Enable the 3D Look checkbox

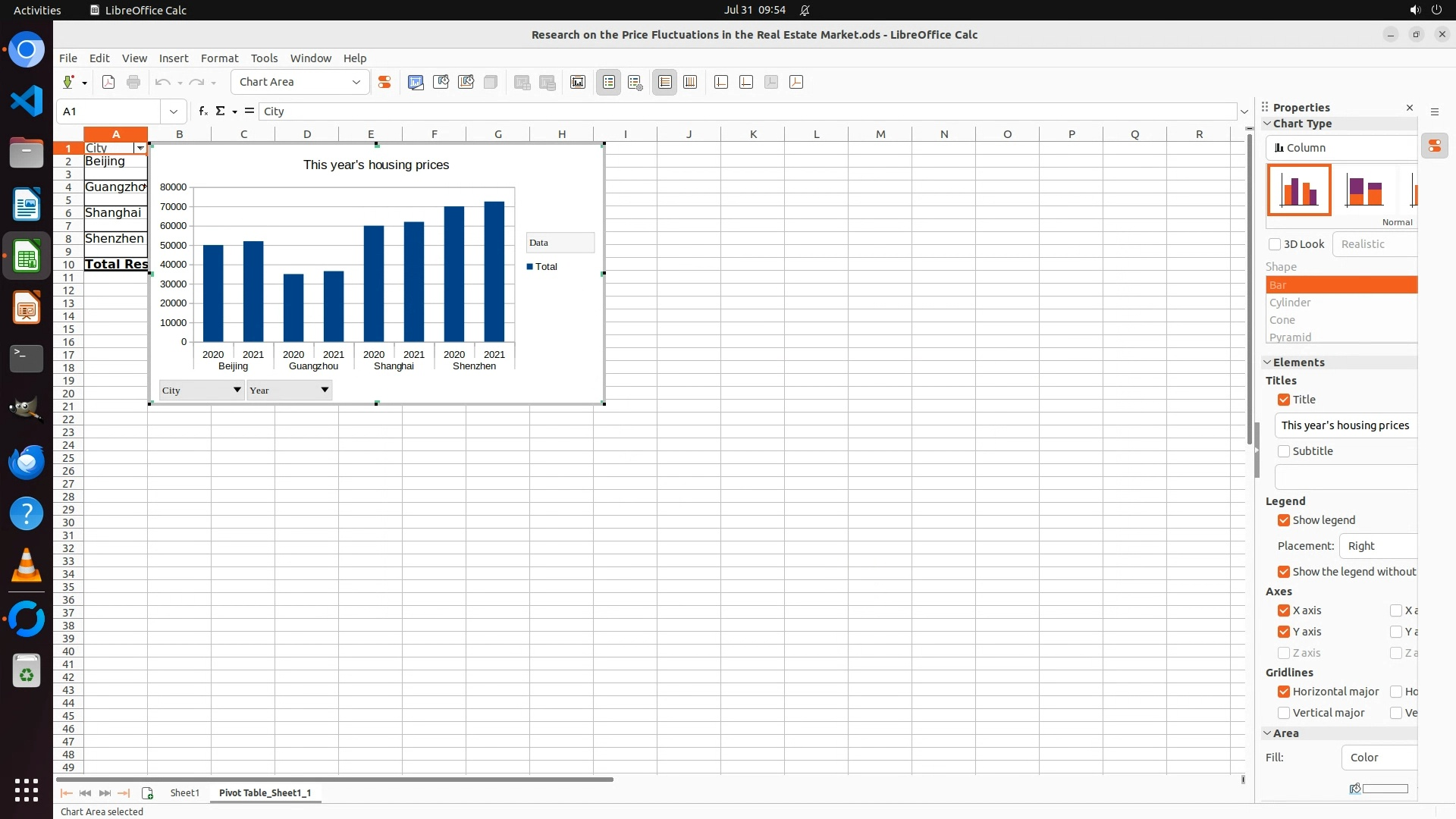click(x=1275, y=244)
